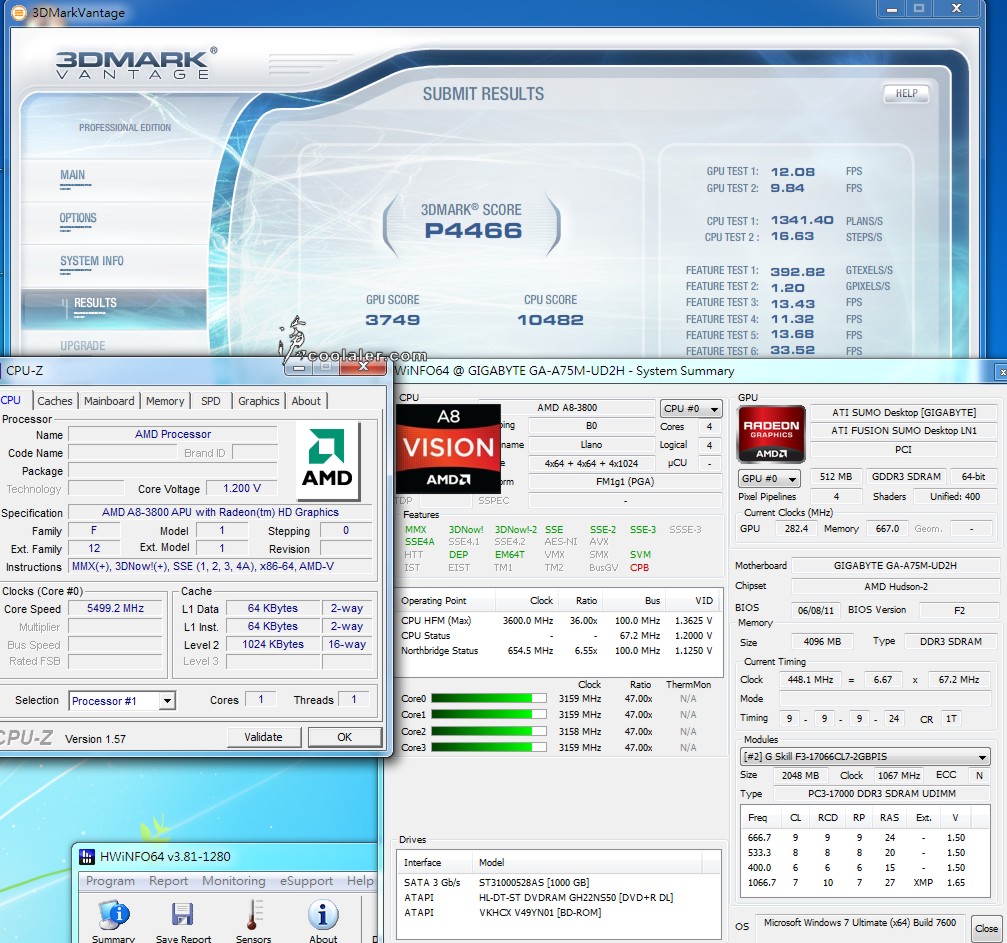Click the Core Voltage value field
The image size is (1007, 943).
tap(242, 489)
